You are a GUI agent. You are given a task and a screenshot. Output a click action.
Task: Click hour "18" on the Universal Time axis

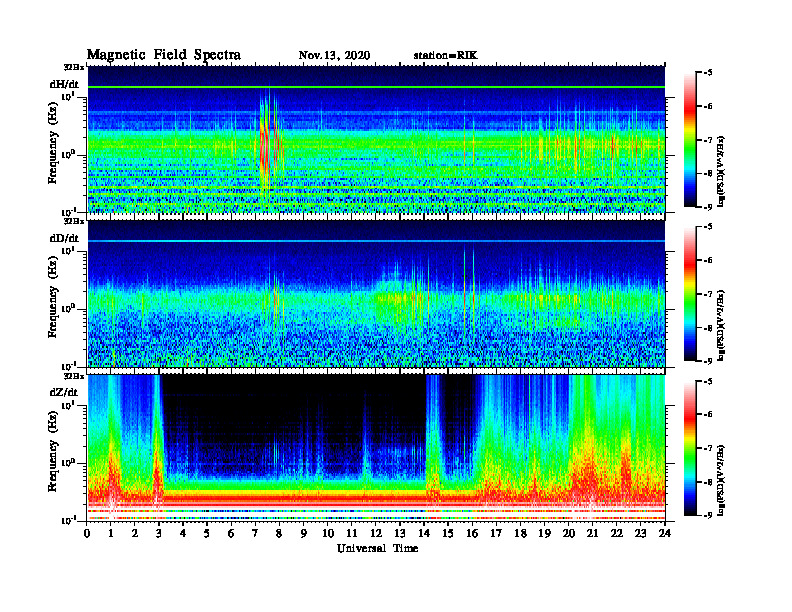pyautogui.click(x=520, y=533)
